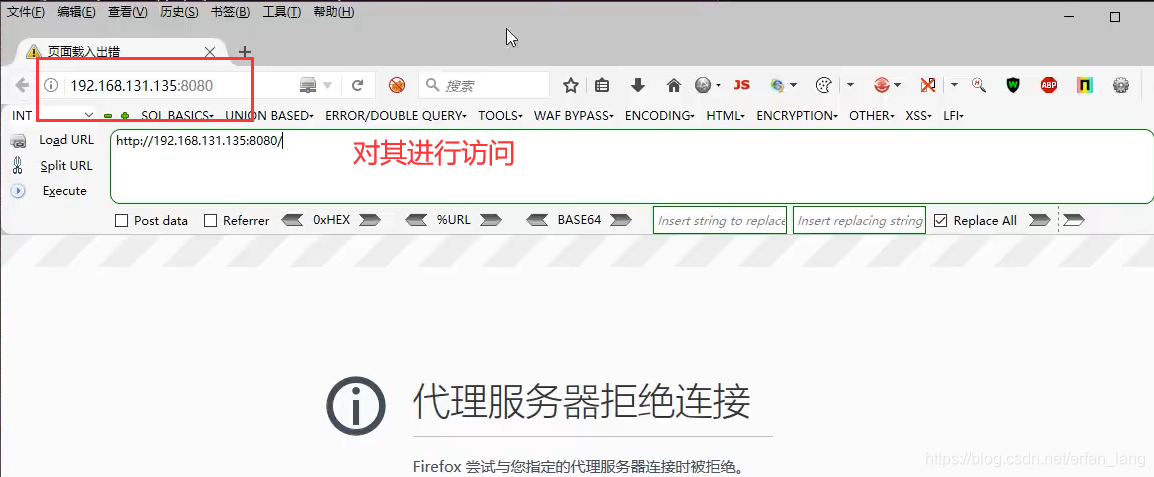The width and height of the screenshot is (1154, 477).
Task: Open the grey gear settings icon
Action: [1121, 85]
